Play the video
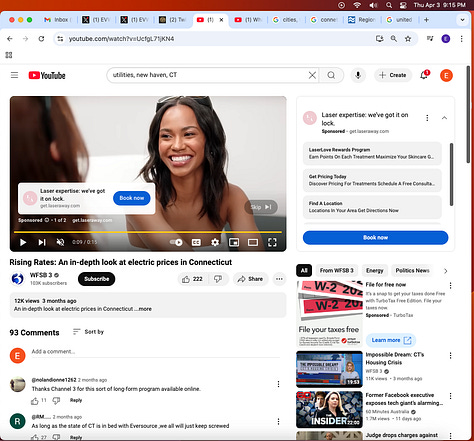The image size is (474, 441). click(x=23, y=242)
